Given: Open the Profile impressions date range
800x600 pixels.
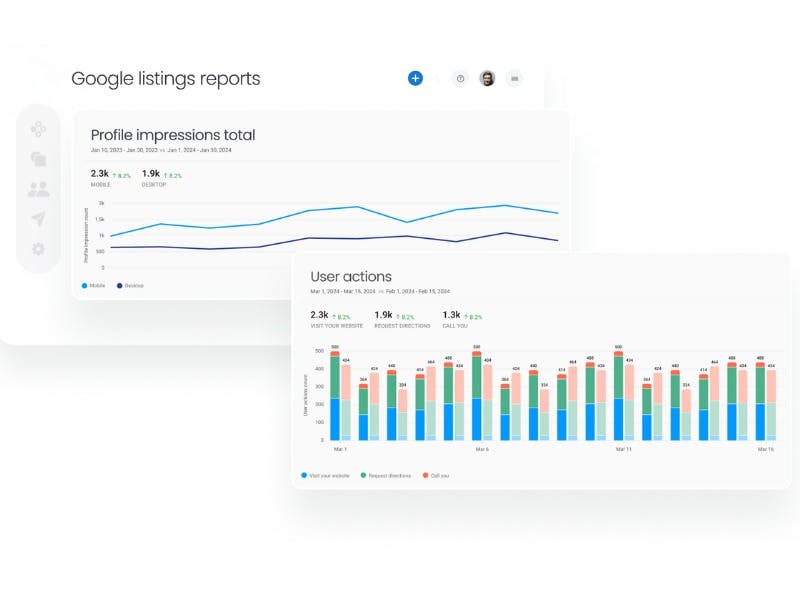Looking at the screenshot, I should 160,150.
